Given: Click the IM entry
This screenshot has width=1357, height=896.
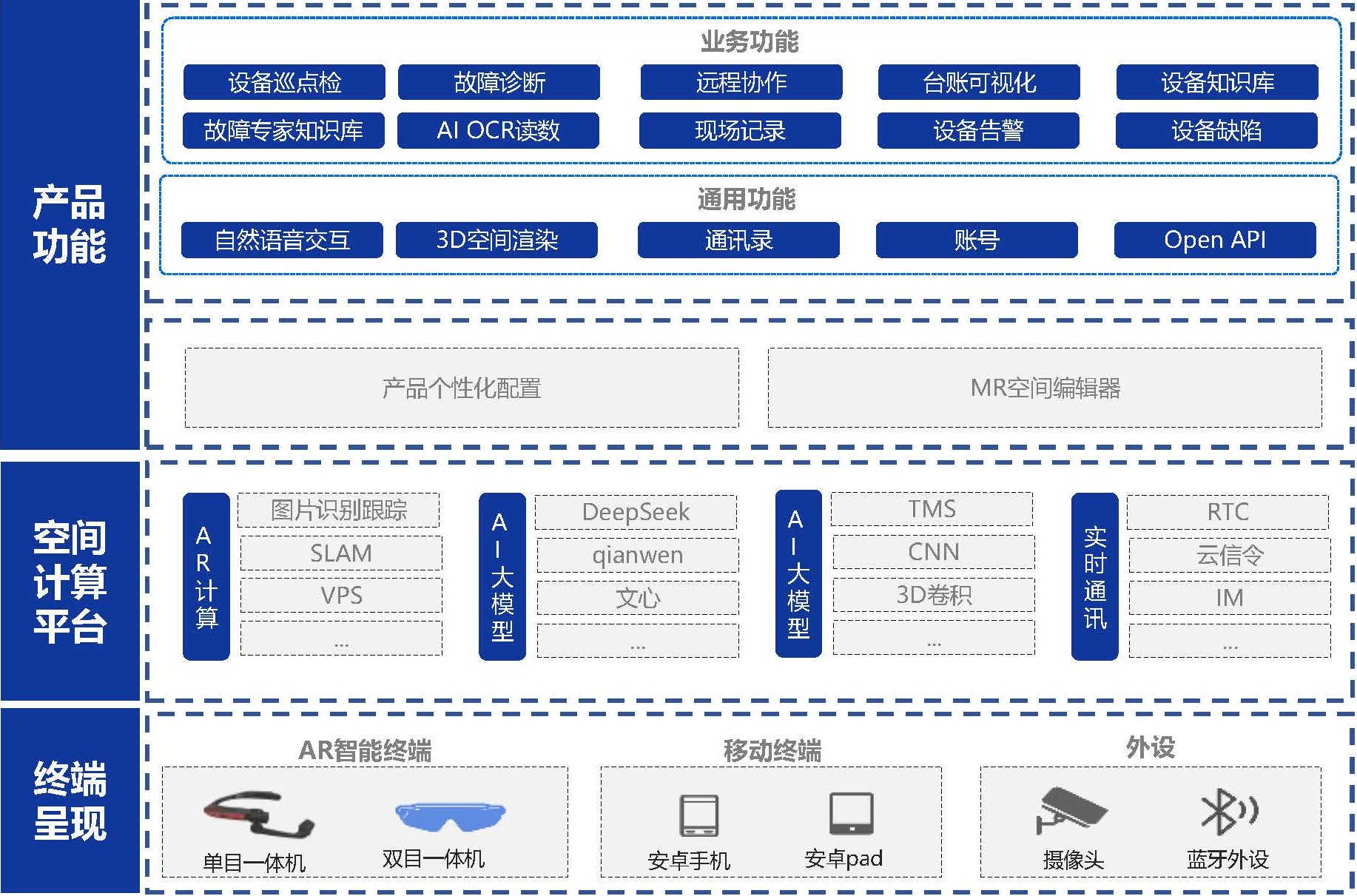Looking at the screenshot, I should pos(1230,598).
